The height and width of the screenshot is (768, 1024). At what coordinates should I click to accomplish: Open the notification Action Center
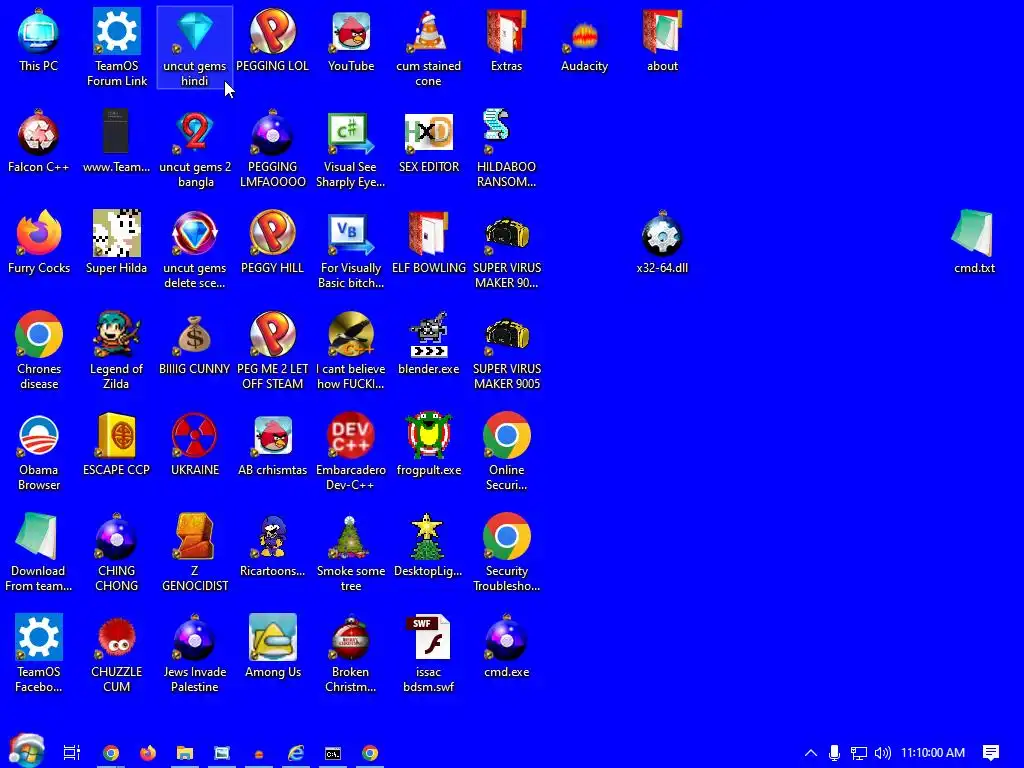pos(991,753)
